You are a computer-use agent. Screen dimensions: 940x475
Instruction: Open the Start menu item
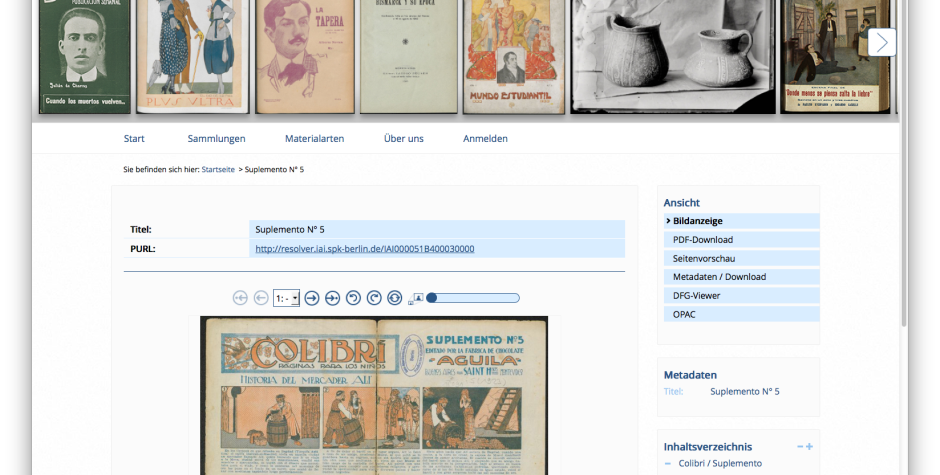click(134, 139)
